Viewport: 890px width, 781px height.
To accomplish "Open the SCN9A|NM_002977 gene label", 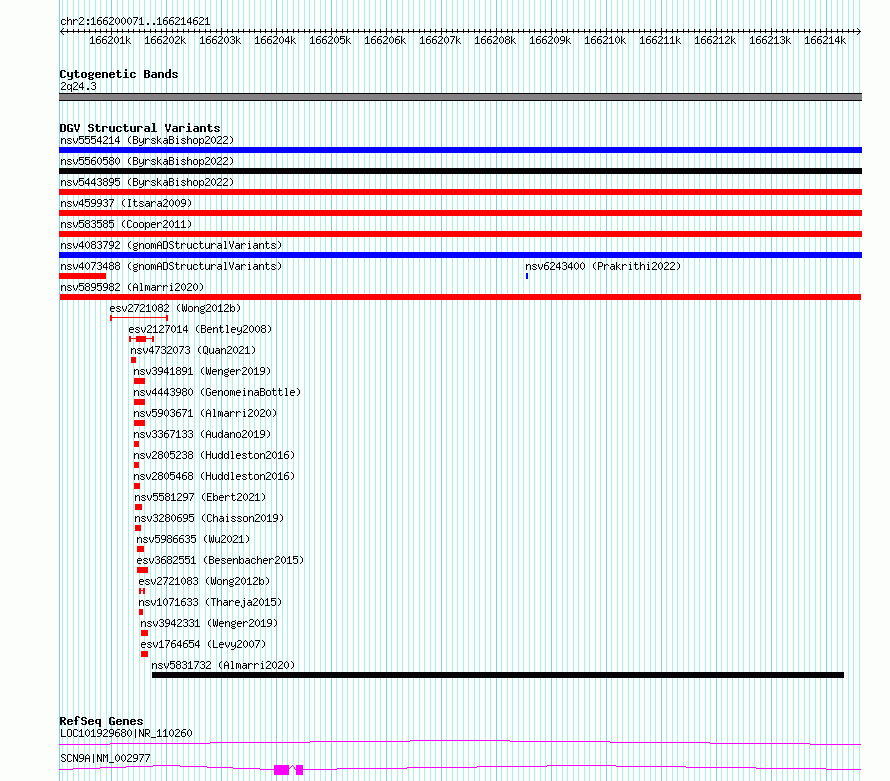I will [x=105, y=758].
